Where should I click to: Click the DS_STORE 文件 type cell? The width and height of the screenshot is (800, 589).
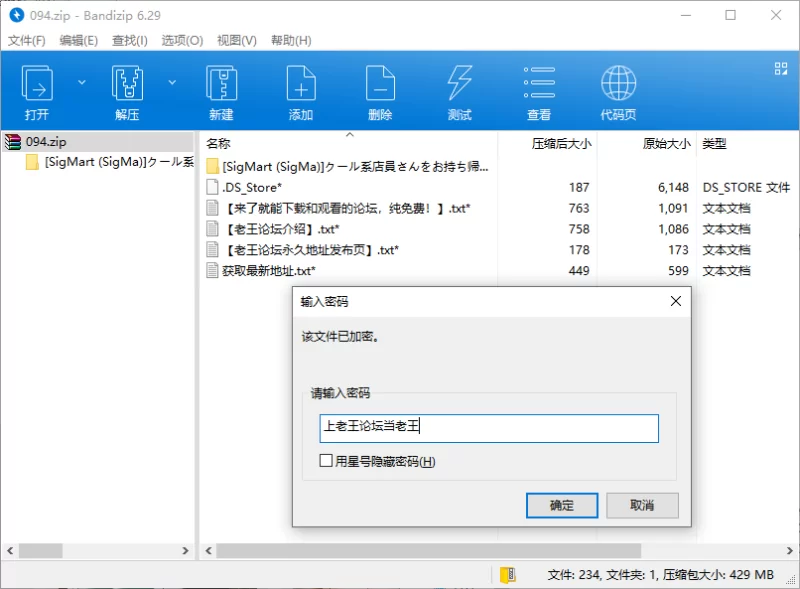coord(746,187)
